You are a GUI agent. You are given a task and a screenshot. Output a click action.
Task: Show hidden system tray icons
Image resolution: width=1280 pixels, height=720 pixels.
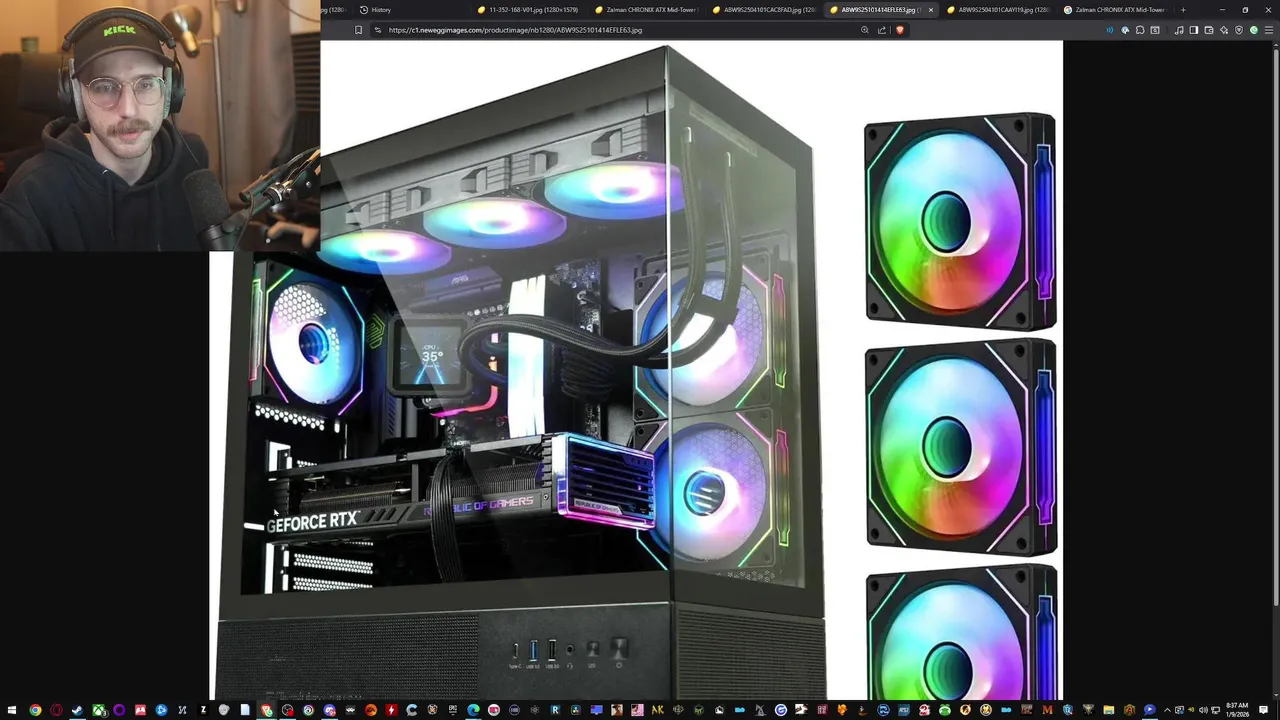click(x=1167, y=710)
